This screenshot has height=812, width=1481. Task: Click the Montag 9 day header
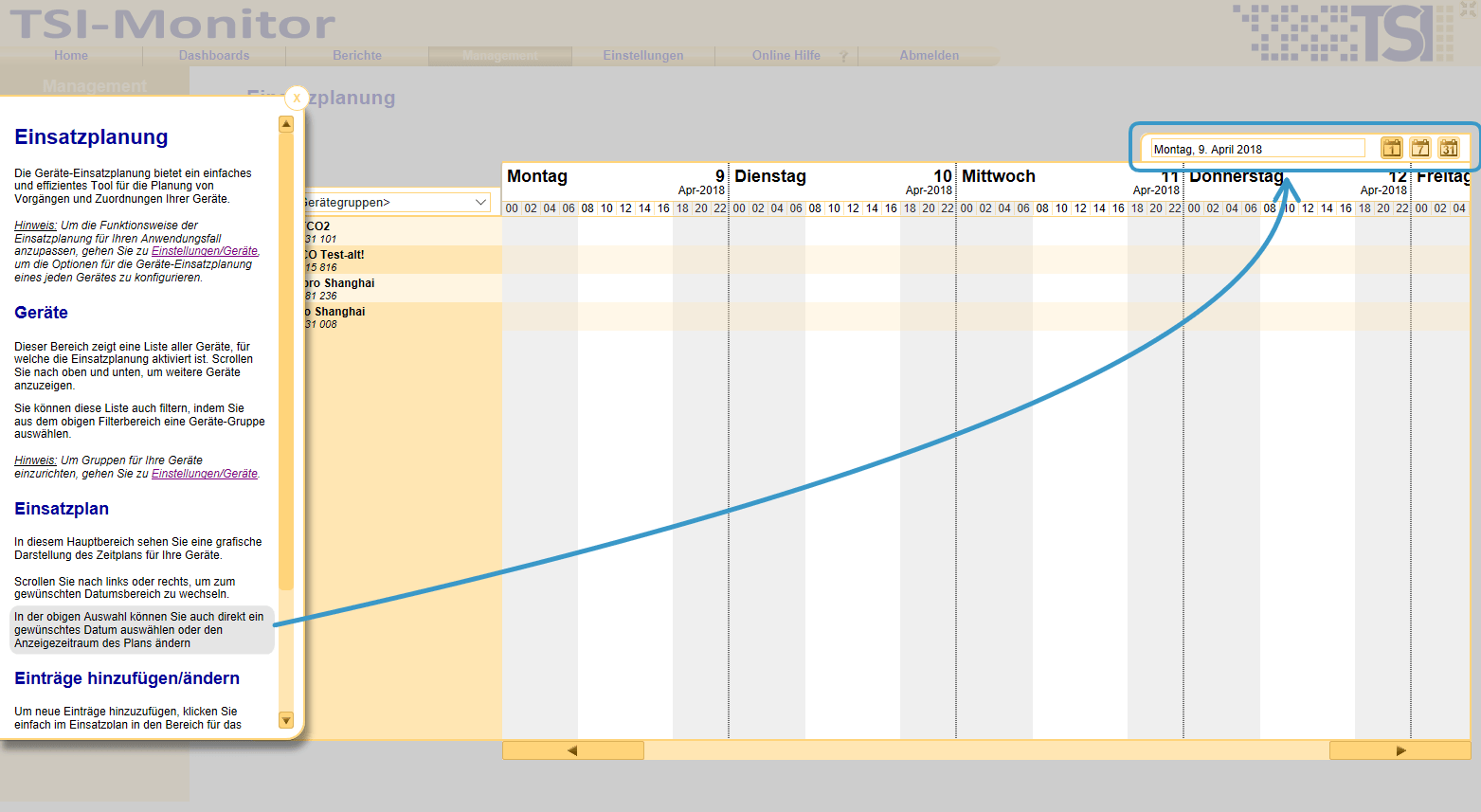(x=615, y=181)
